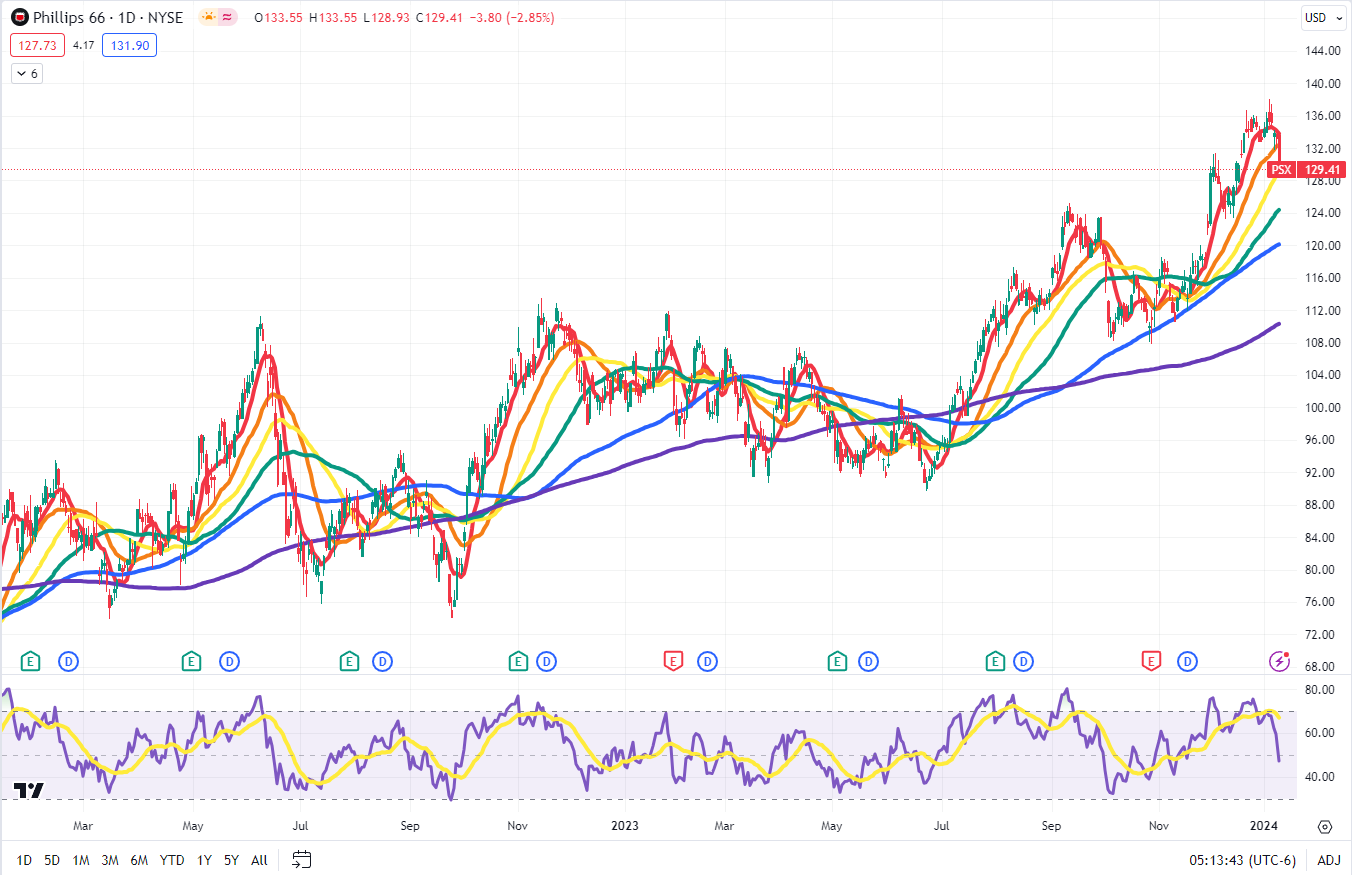Open chart settings gear near price scale

tap(1325, 826)
